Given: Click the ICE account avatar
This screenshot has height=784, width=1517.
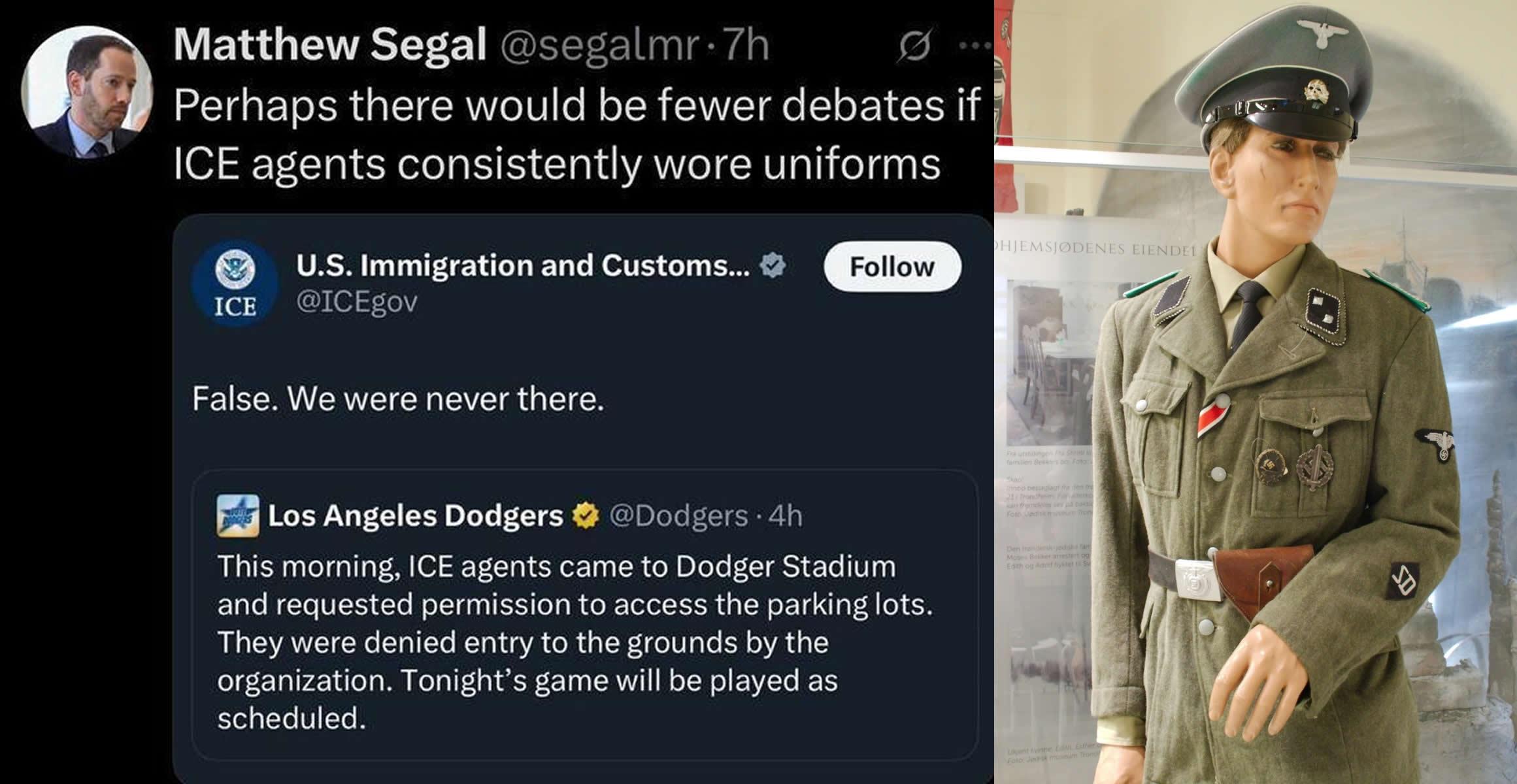Looking at the screenshot, I should pos(235,284).
